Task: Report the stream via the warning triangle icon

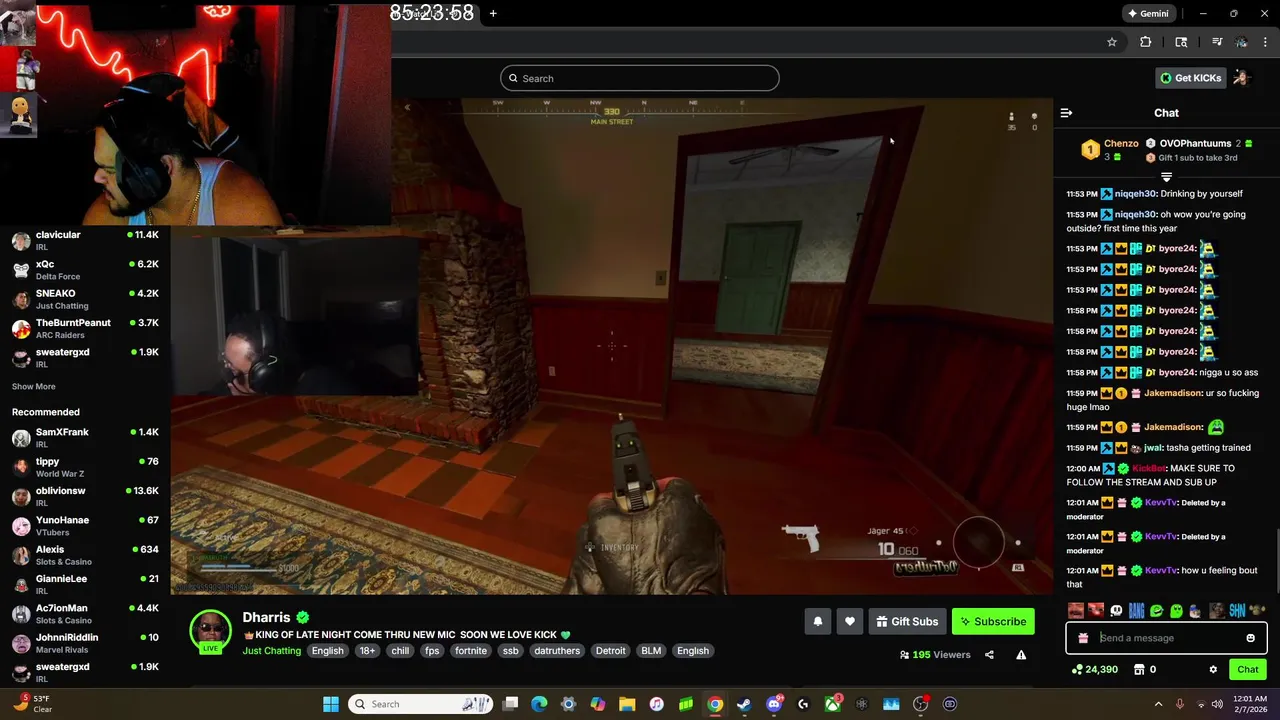Action: (x=1021, y=655)
